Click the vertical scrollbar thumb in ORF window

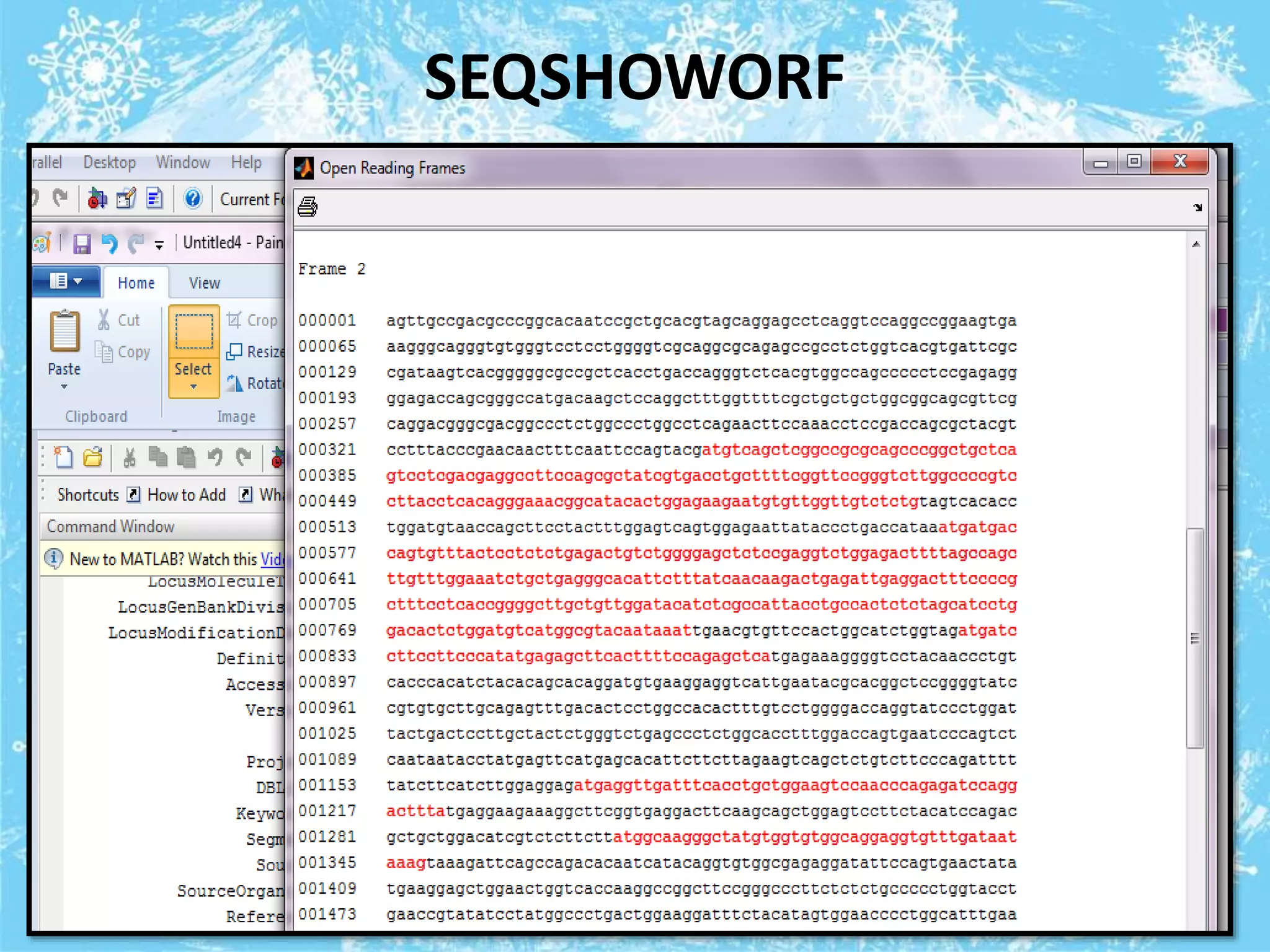pos(1195,638)
